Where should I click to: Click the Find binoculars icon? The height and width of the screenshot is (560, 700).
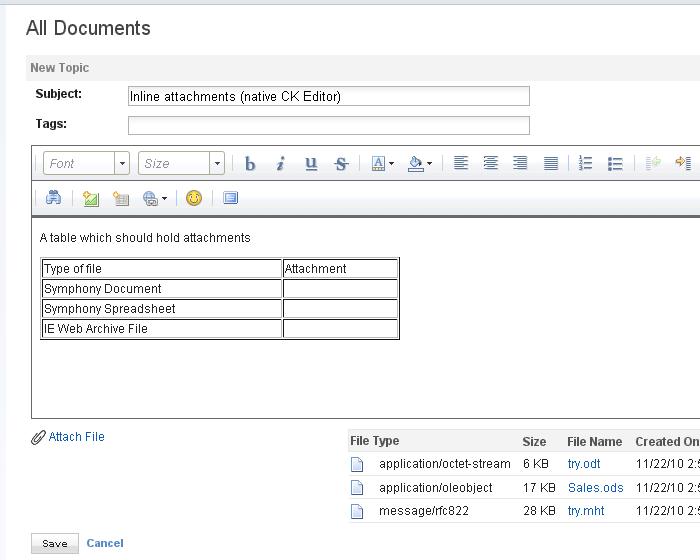(54, 198)
